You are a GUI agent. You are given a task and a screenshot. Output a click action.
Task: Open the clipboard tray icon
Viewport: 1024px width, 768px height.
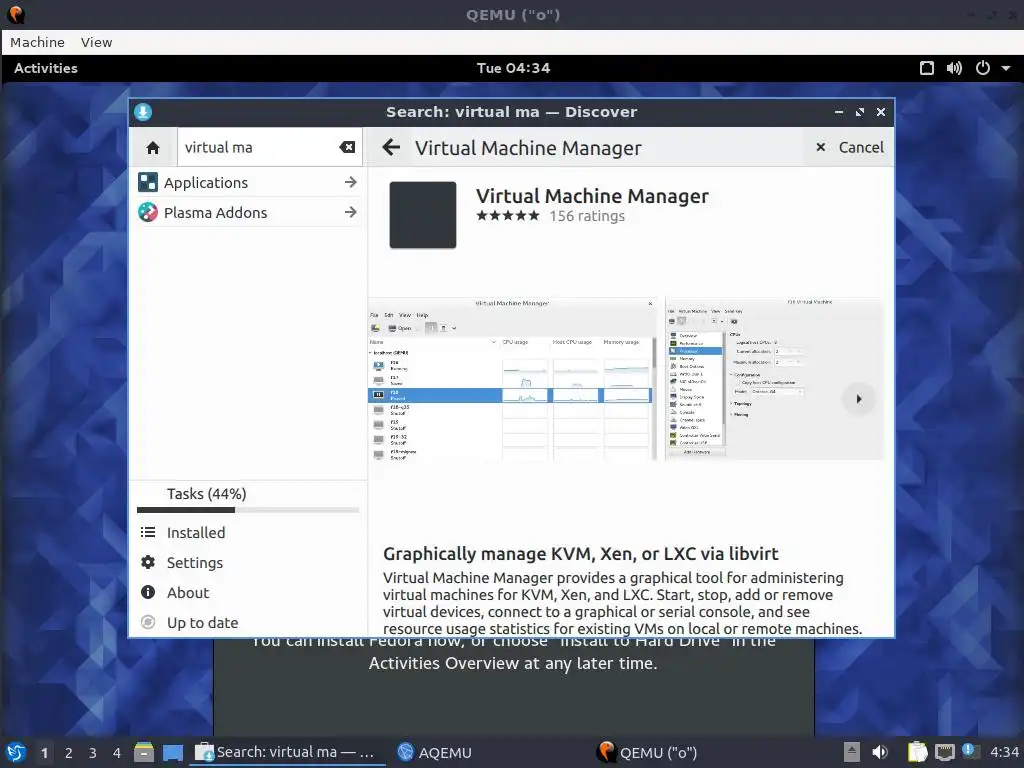point(918,752)
